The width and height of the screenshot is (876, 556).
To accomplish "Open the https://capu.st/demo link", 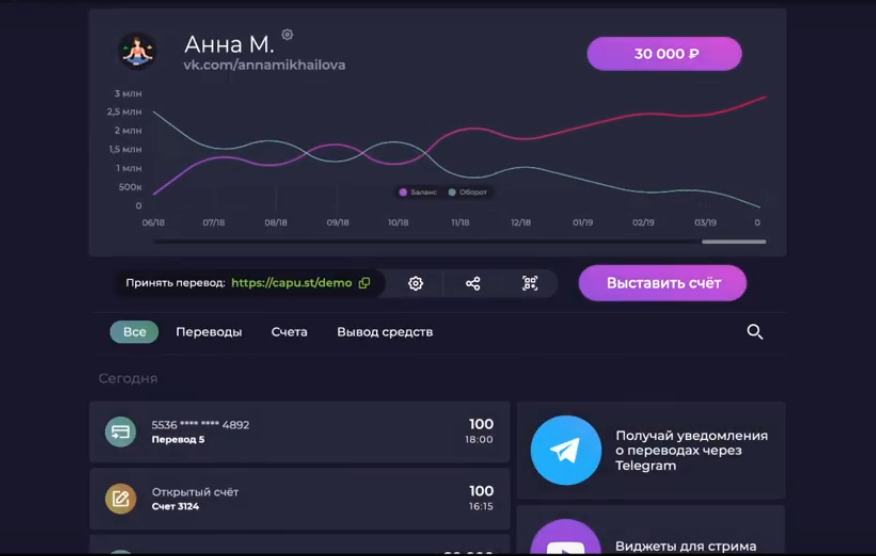I will 292,283.
